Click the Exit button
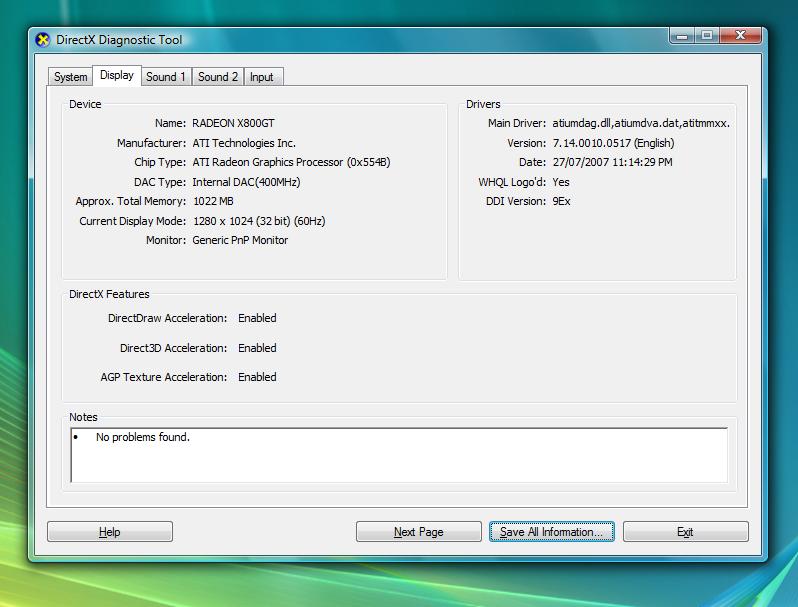This screenshot has width=798, height=607. click(685, 532)
